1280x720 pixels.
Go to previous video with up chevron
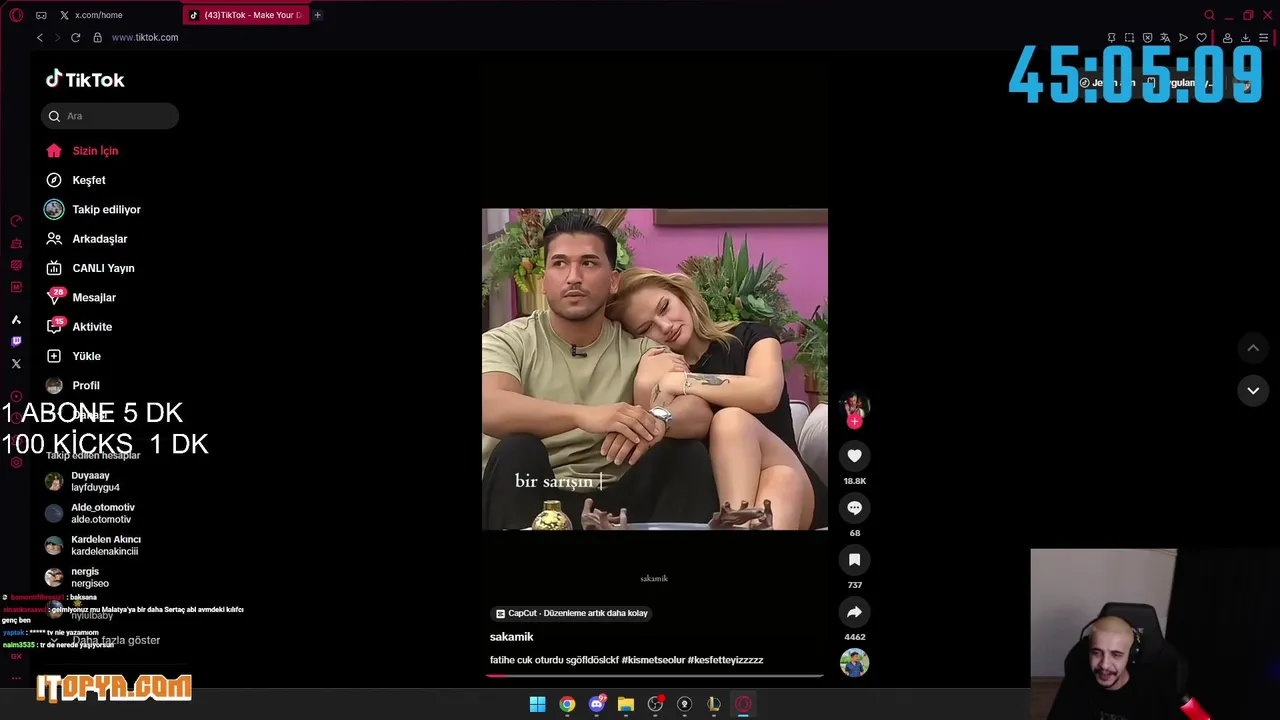(1253, 348)
